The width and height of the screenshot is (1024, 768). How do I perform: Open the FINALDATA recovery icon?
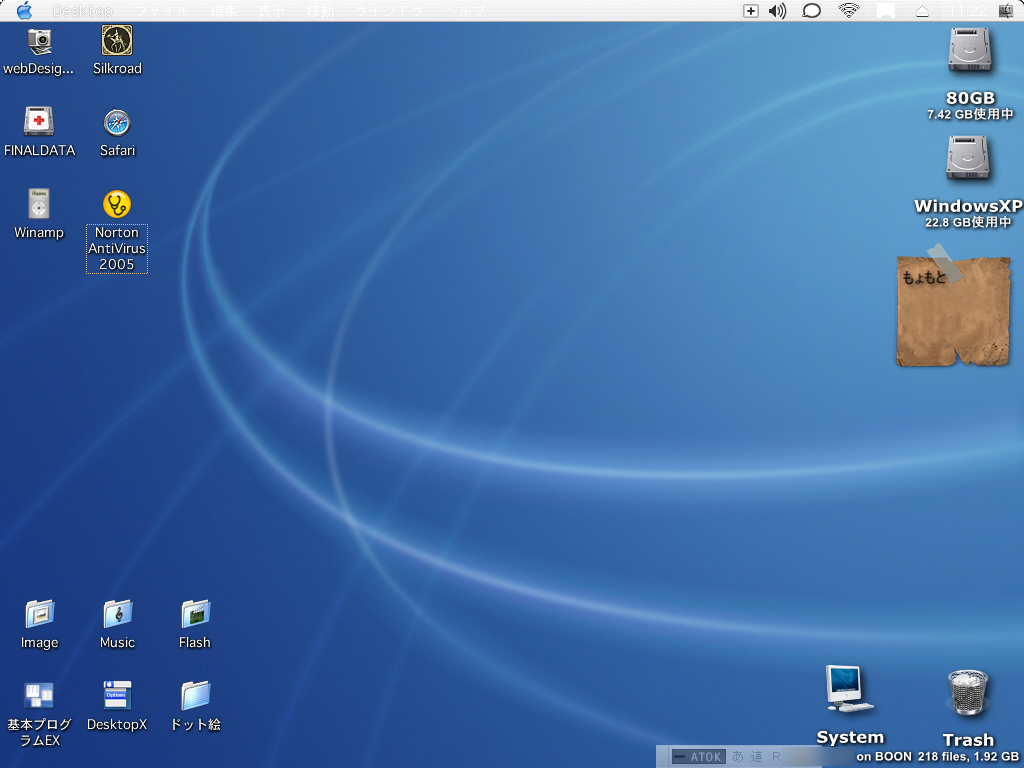[39, 121]
